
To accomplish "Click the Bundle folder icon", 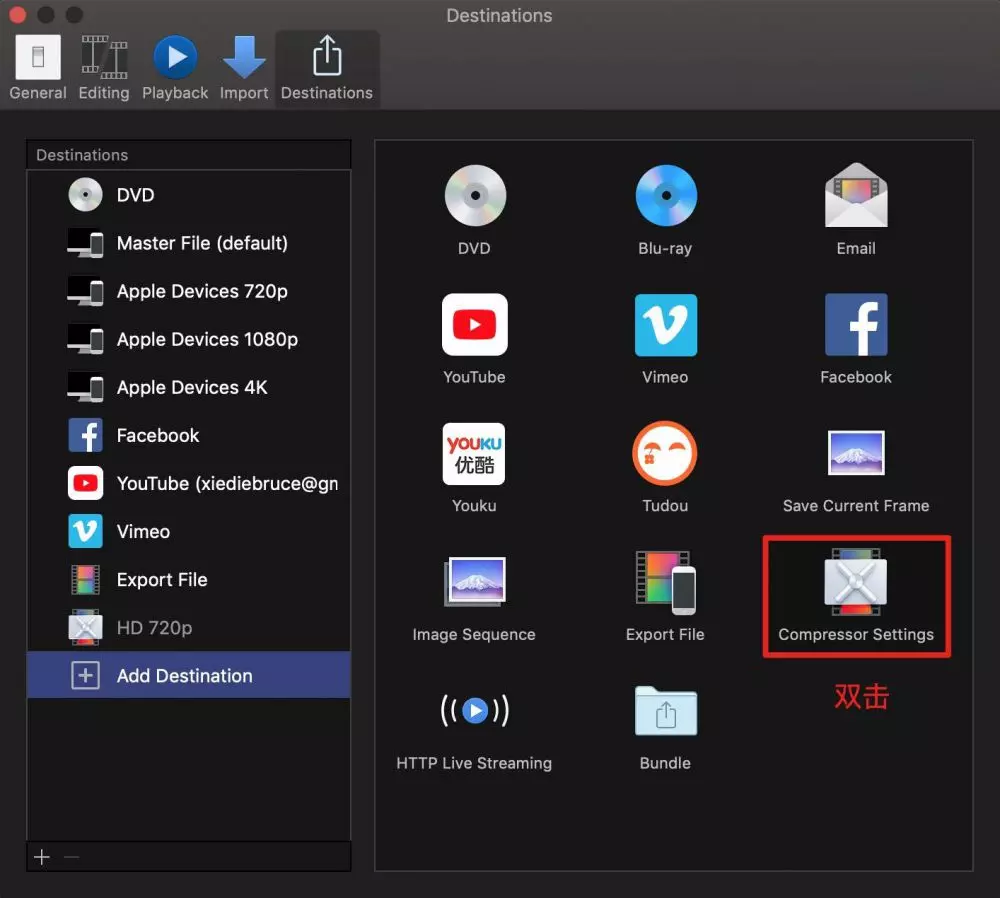I will [x=665, y=711].
